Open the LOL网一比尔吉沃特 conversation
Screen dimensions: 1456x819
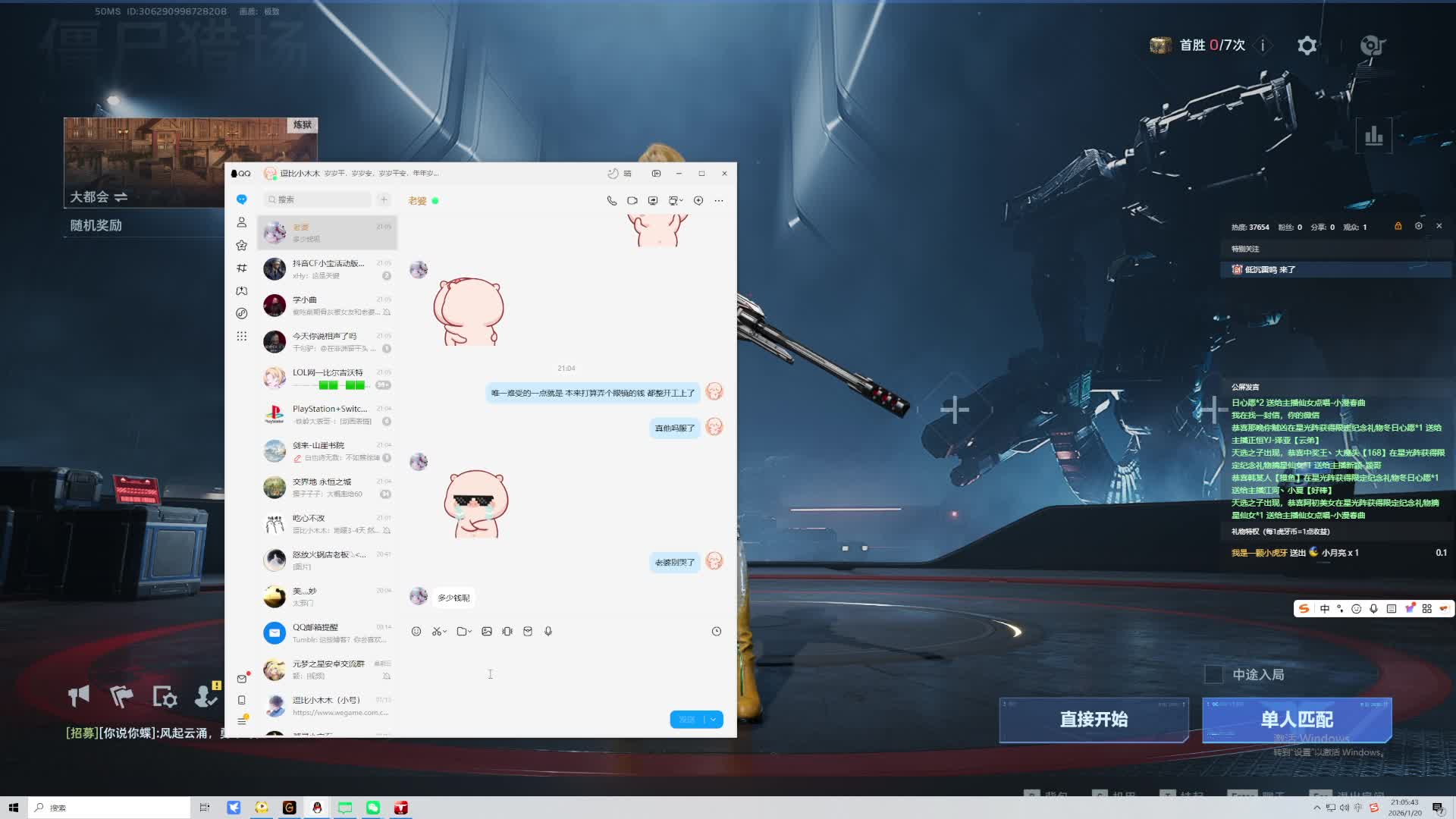[328, 378]
